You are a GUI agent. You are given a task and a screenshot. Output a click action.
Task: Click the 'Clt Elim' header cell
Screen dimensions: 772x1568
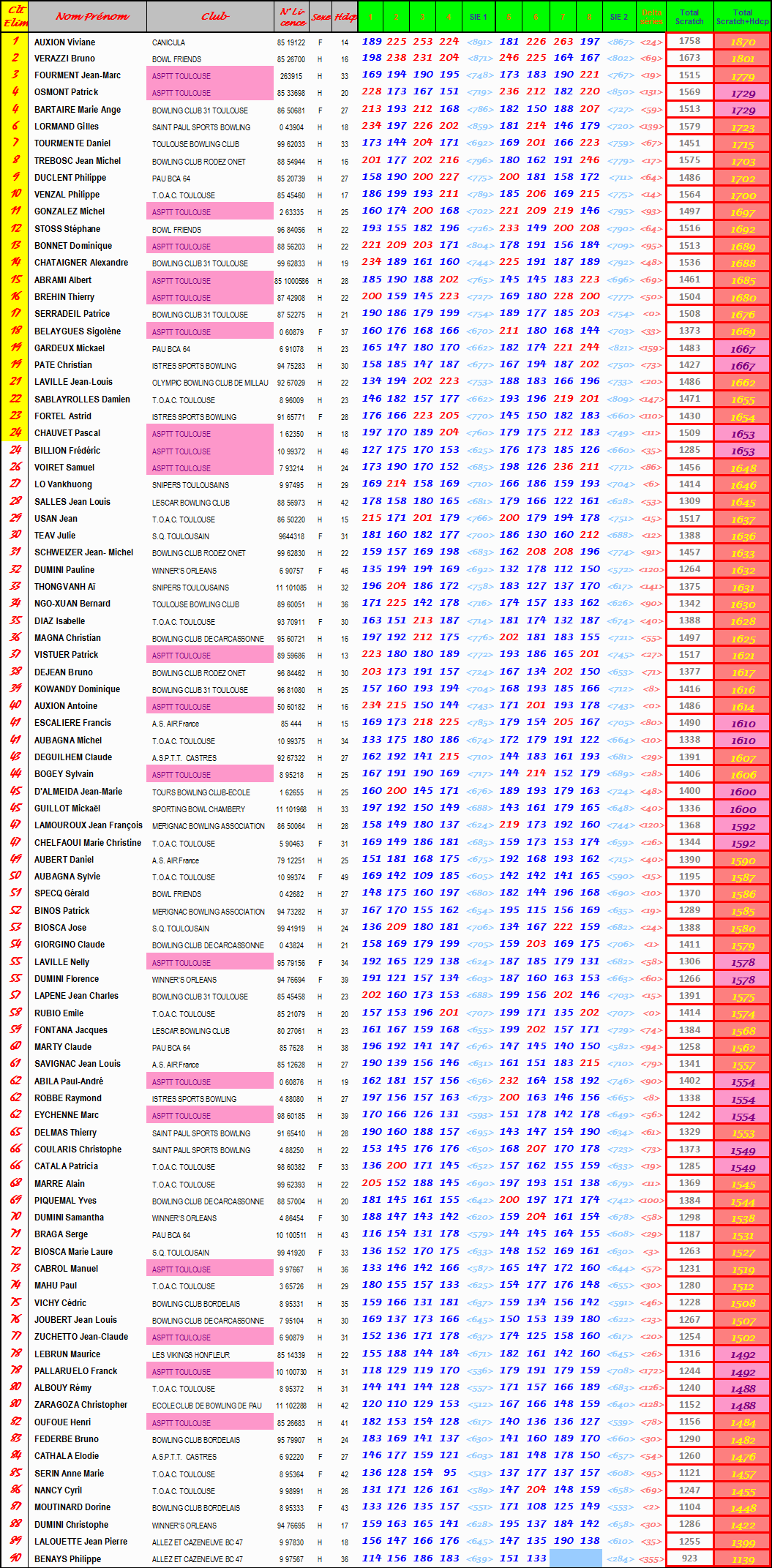[15, 16]
